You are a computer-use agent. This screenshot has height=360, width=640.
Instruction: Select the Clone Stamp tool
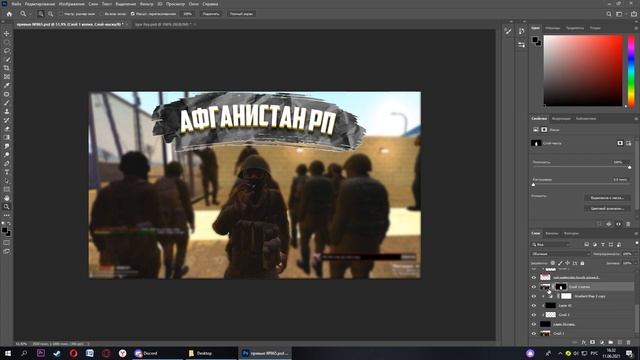point(7,111)
